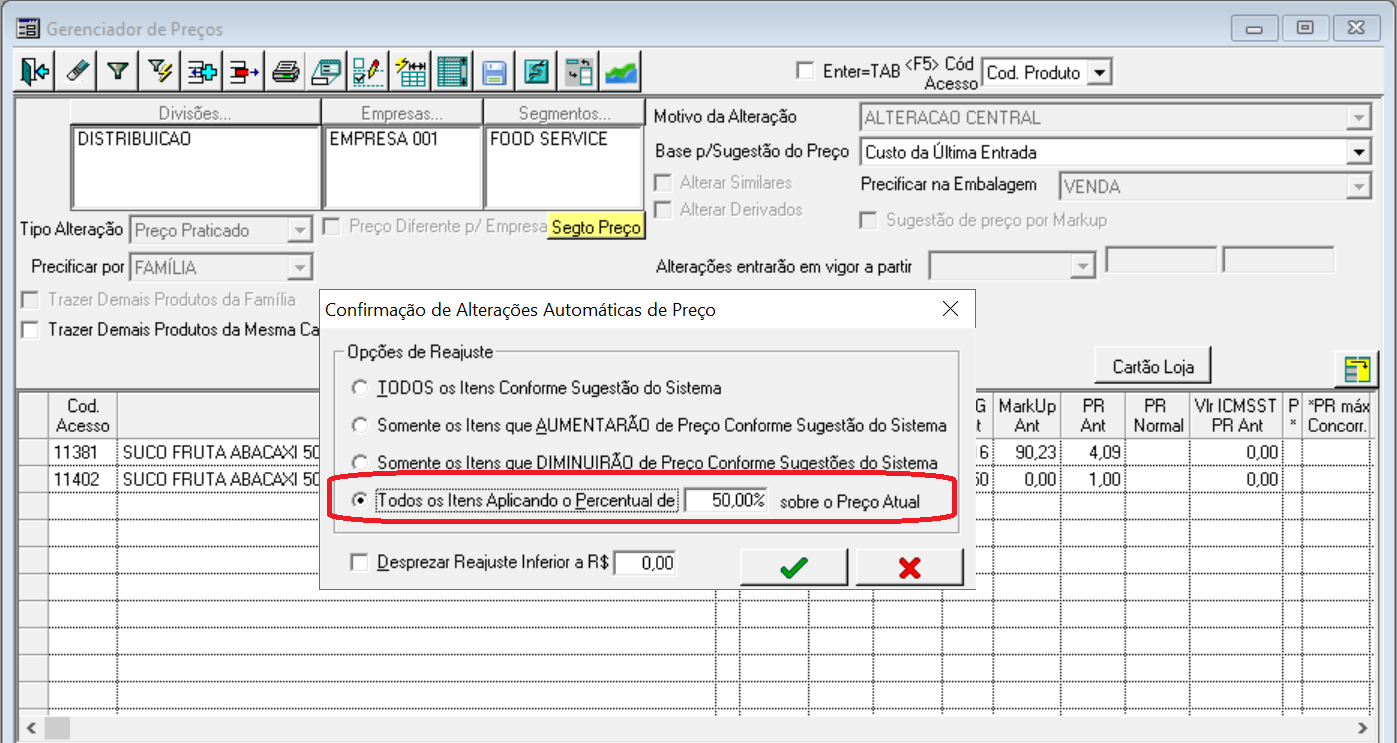
Task: Expand Base p/Sugestão do Preço dropdown
Action: pyautogui.click(x=1358, y=152)
